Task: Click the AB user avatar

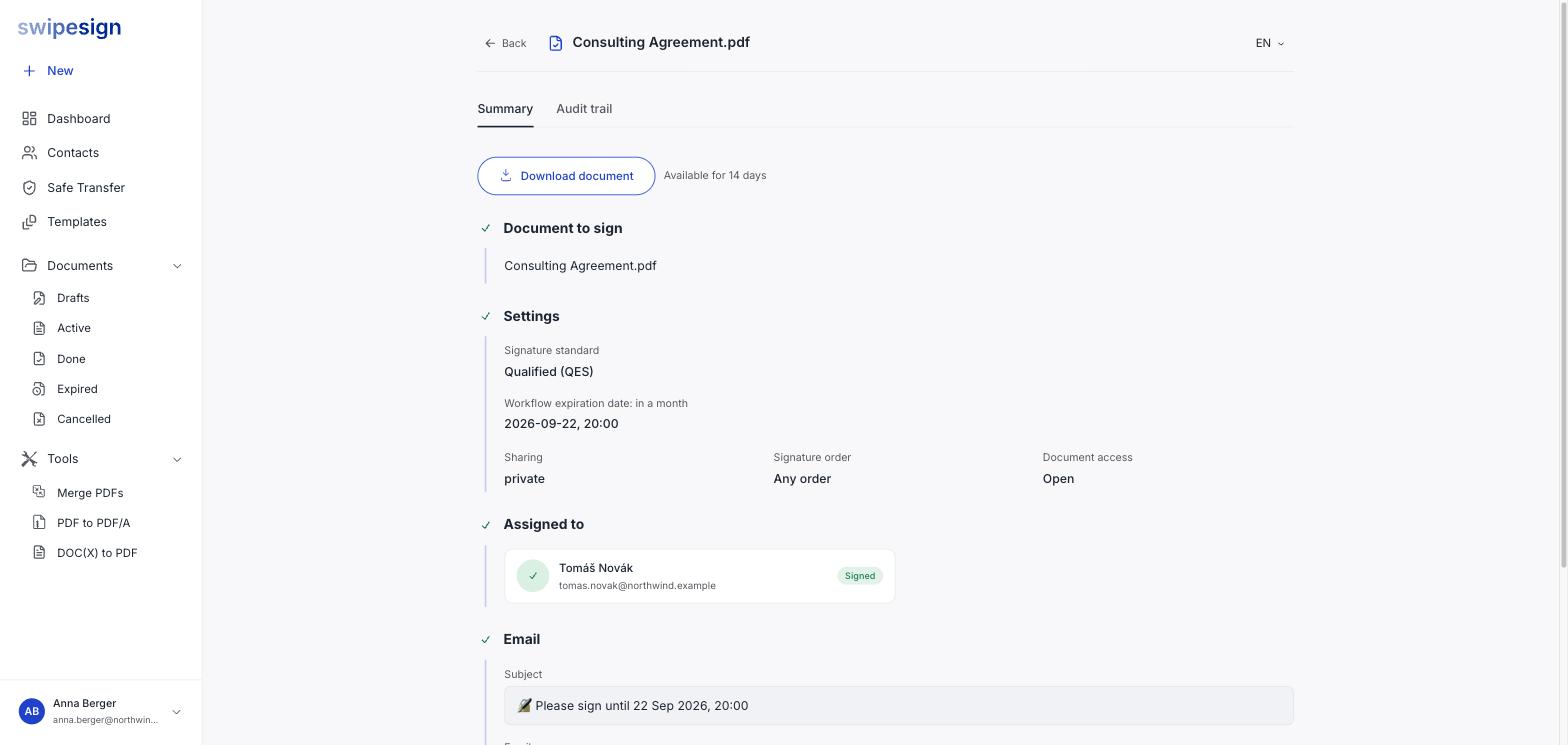Action: click(32, 712)
